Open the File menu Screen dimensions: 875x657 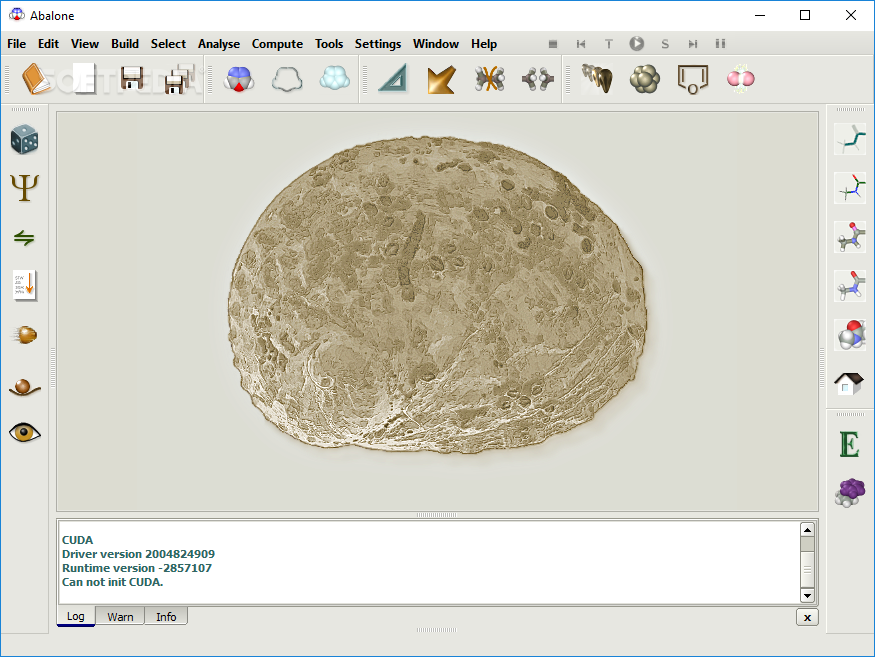coord(17,44)
